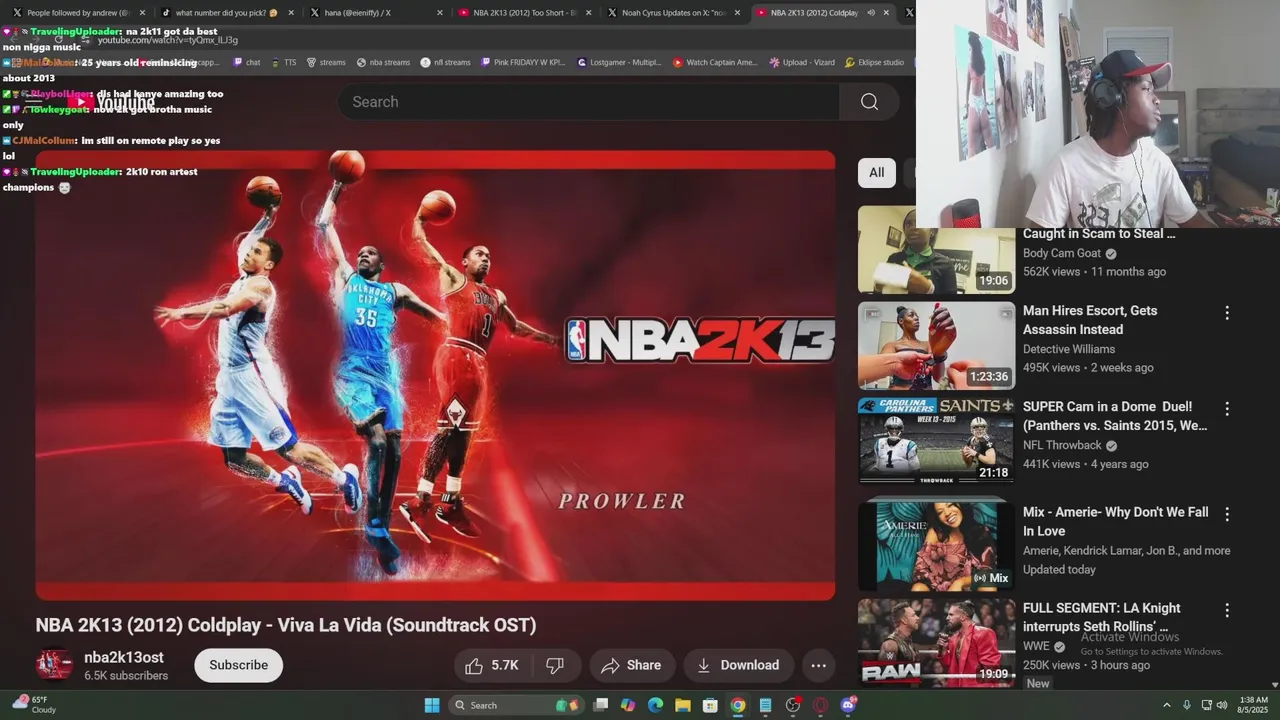This screenshot has height=720, width=1280.
Task: Click the YouTube search magnifier button
Action: 869,102
